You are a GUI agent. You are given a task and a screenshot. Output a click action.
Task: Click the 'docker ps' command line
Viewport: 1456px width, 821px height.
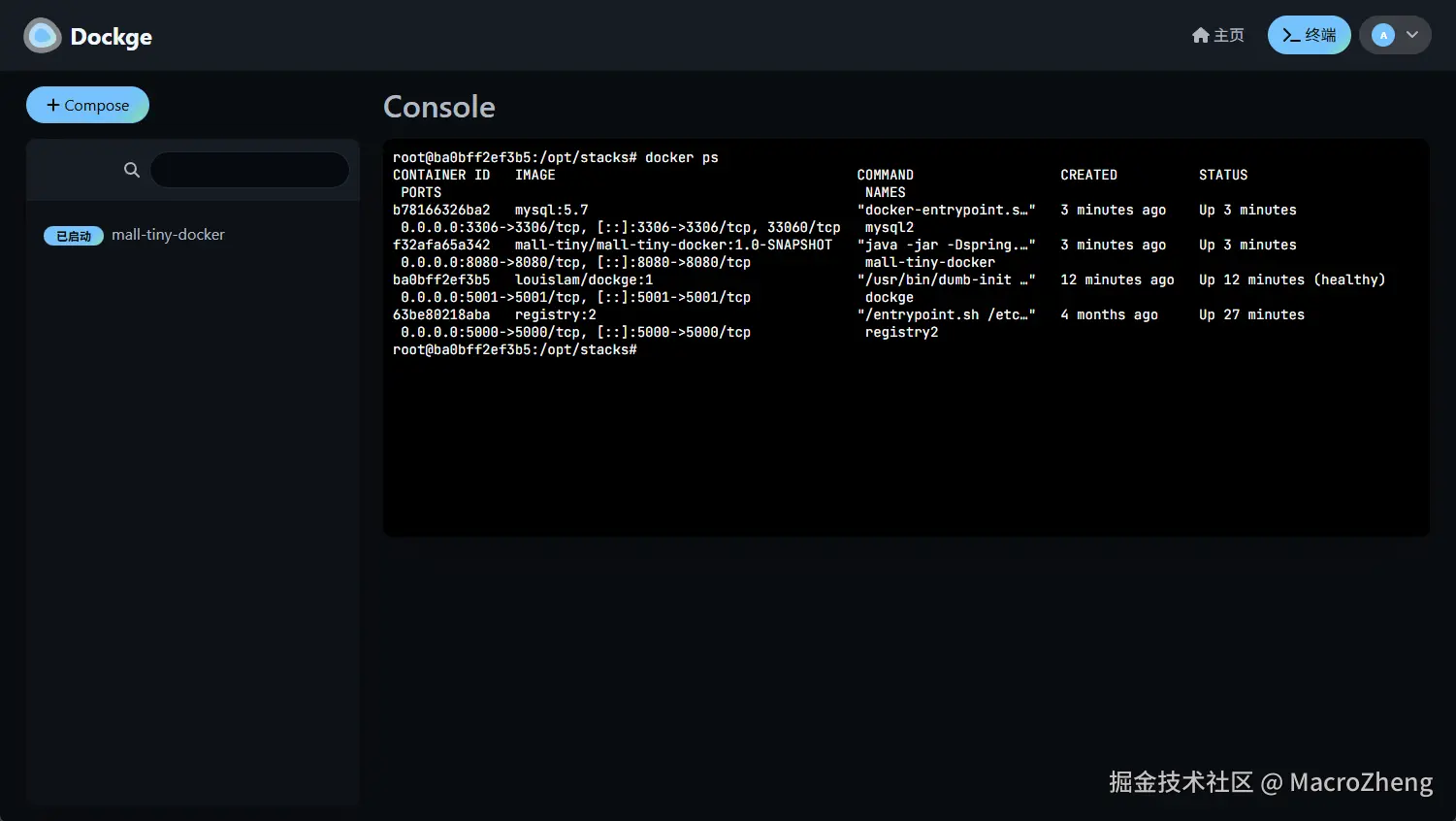pyautogui.click(x=556, y=157)
